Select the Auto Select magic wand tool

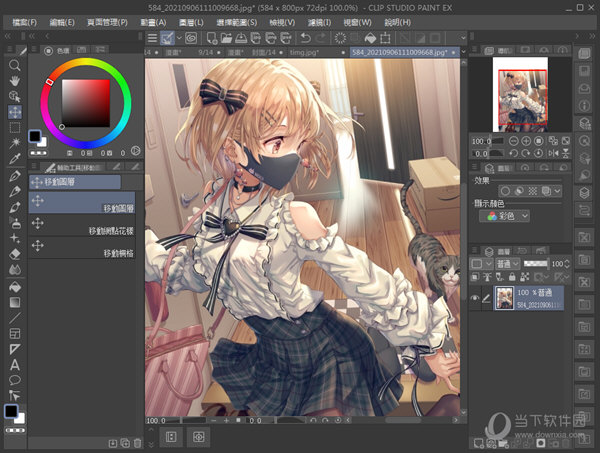pyautogui.click(x=15, y=143)
